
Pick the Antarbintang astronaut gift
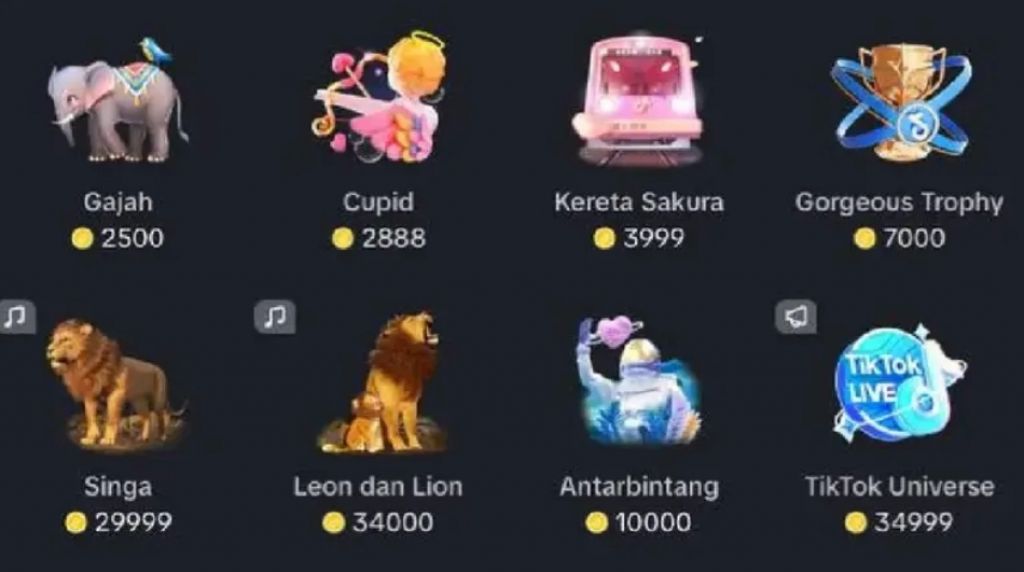[639, 381]
